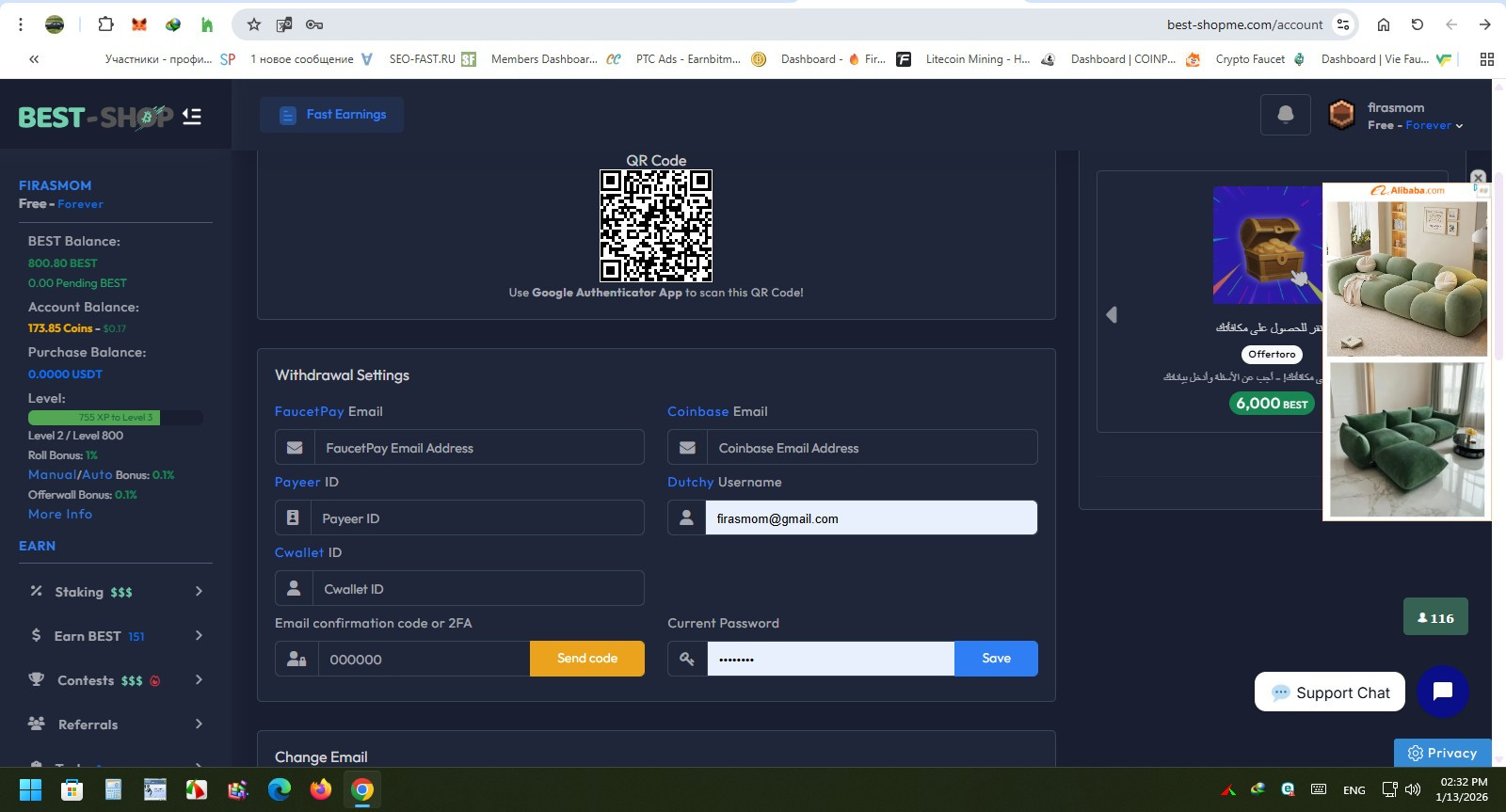Click the More Info link
The image size is (1506, 812).
[x=60, y=514]
